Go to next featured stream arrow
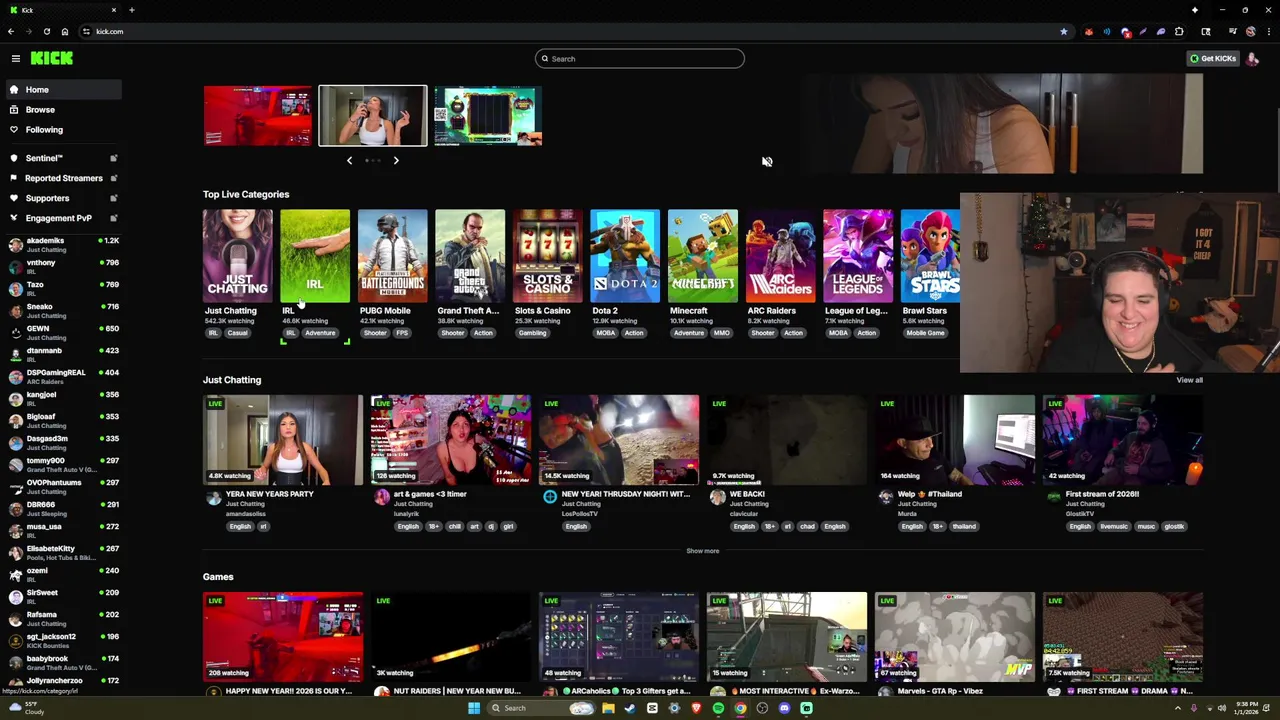This screenshot has height=720, width=1280. [x=396, y=160]
